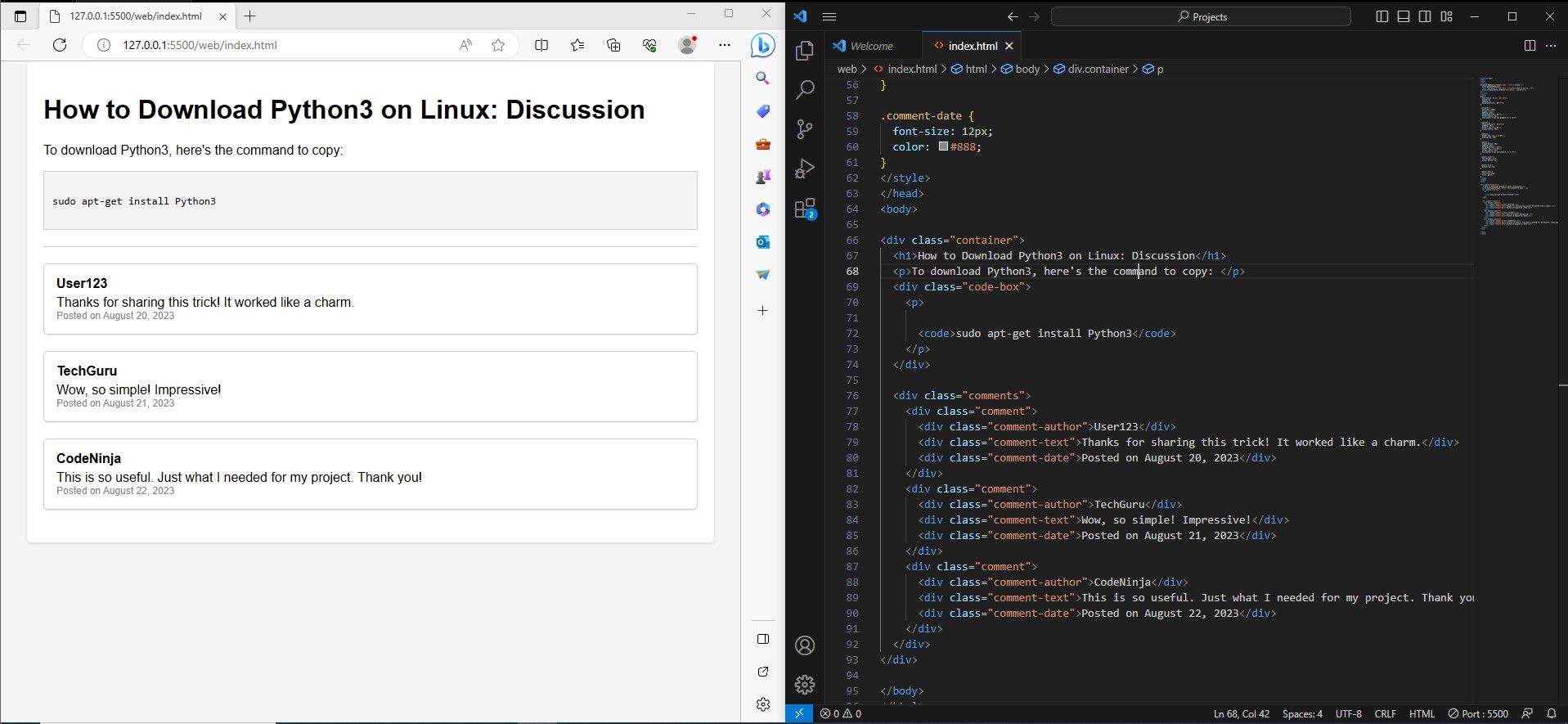This screenshot has width=1568, height=724.
Task: Click the browser address bar
Action: click(x=278, y=45)
